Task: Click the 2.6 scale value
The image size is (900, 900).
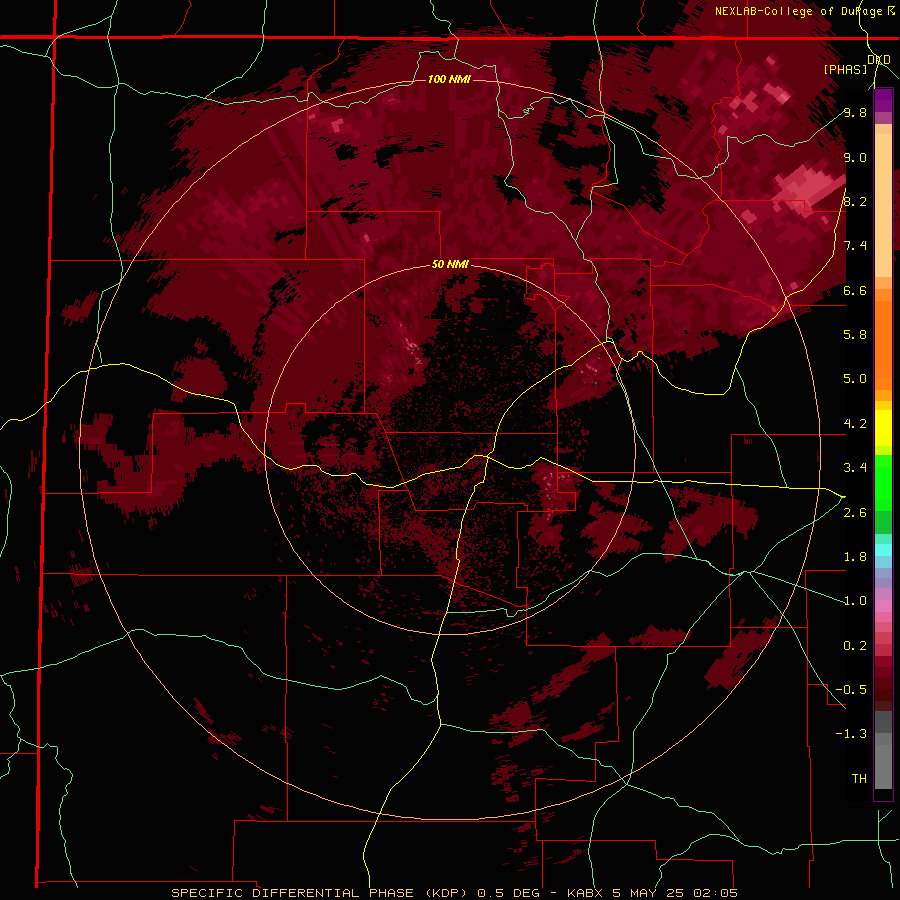Action: [x=855, y=513]
